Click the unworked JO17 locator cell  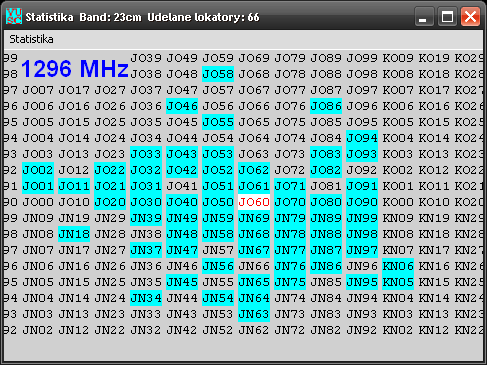(x=74, y=90)
